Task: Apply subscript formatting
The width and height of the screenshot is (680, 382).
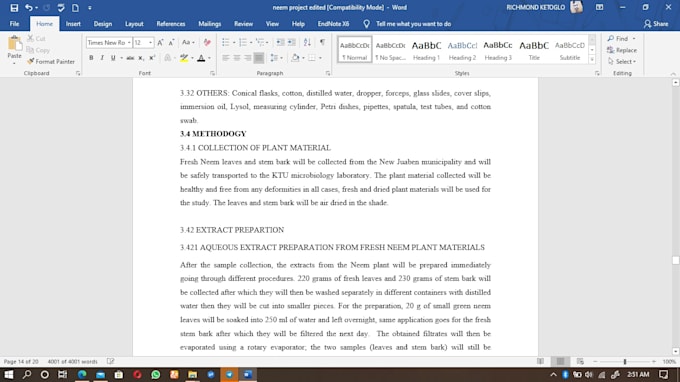Action: click(141, 58)
